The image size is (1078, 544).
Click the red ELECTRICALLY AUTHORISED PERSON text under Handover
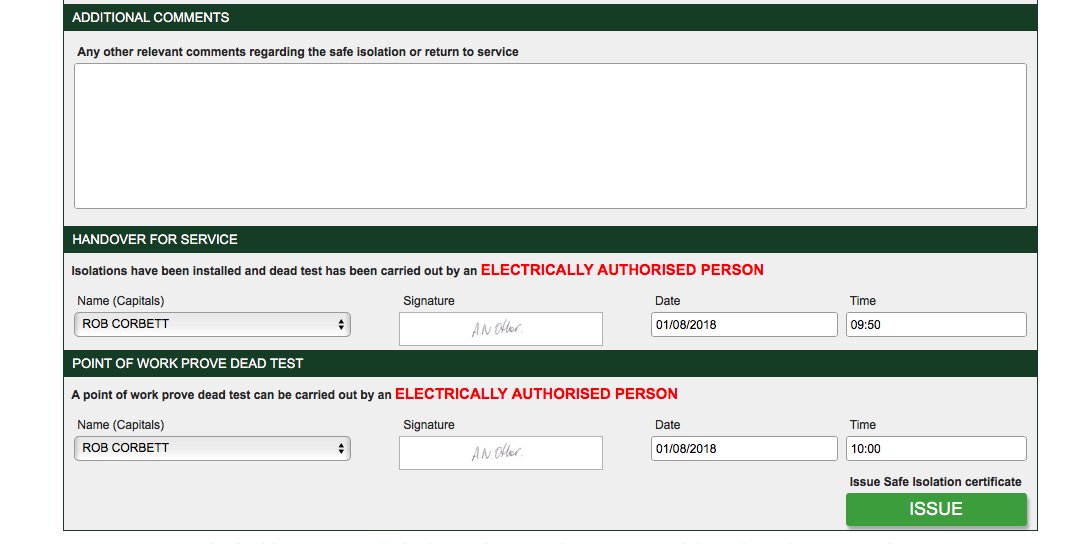pos(622,270)
